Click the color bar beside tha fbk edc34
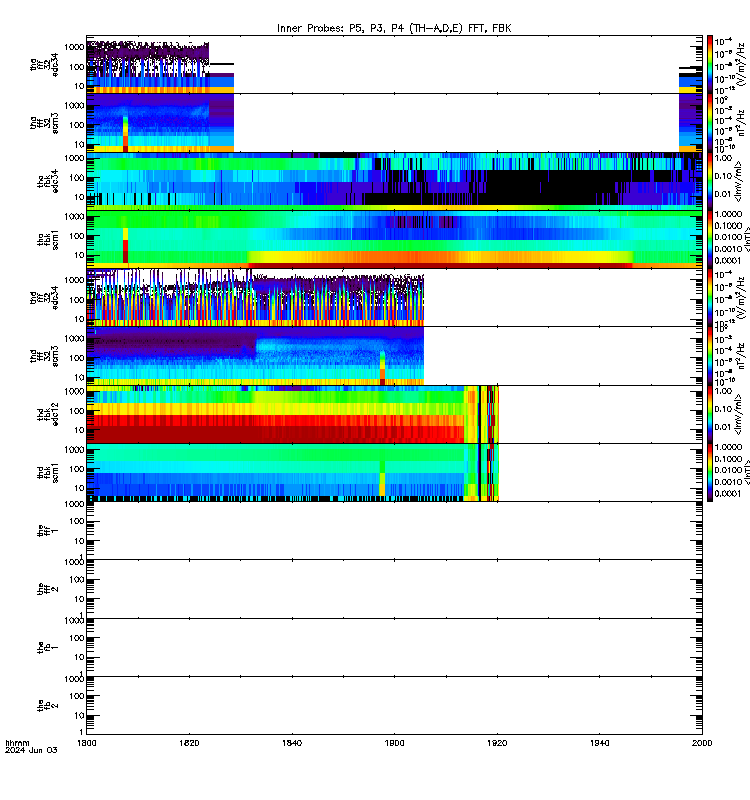Image resolution: width=750 pixels, height=800 pixels. pos(710,181)
